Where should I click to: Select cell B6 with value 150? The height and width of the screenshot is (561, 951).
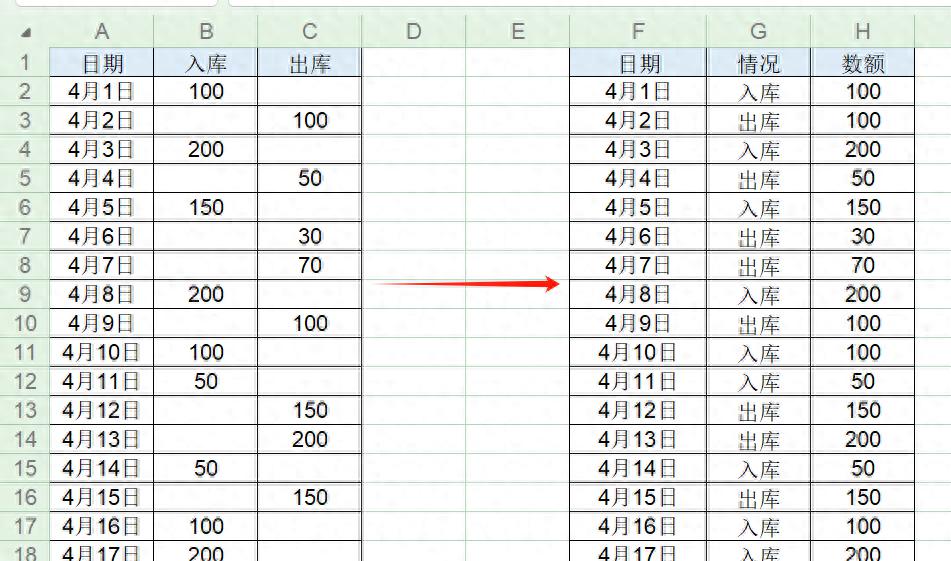(206, 207)
